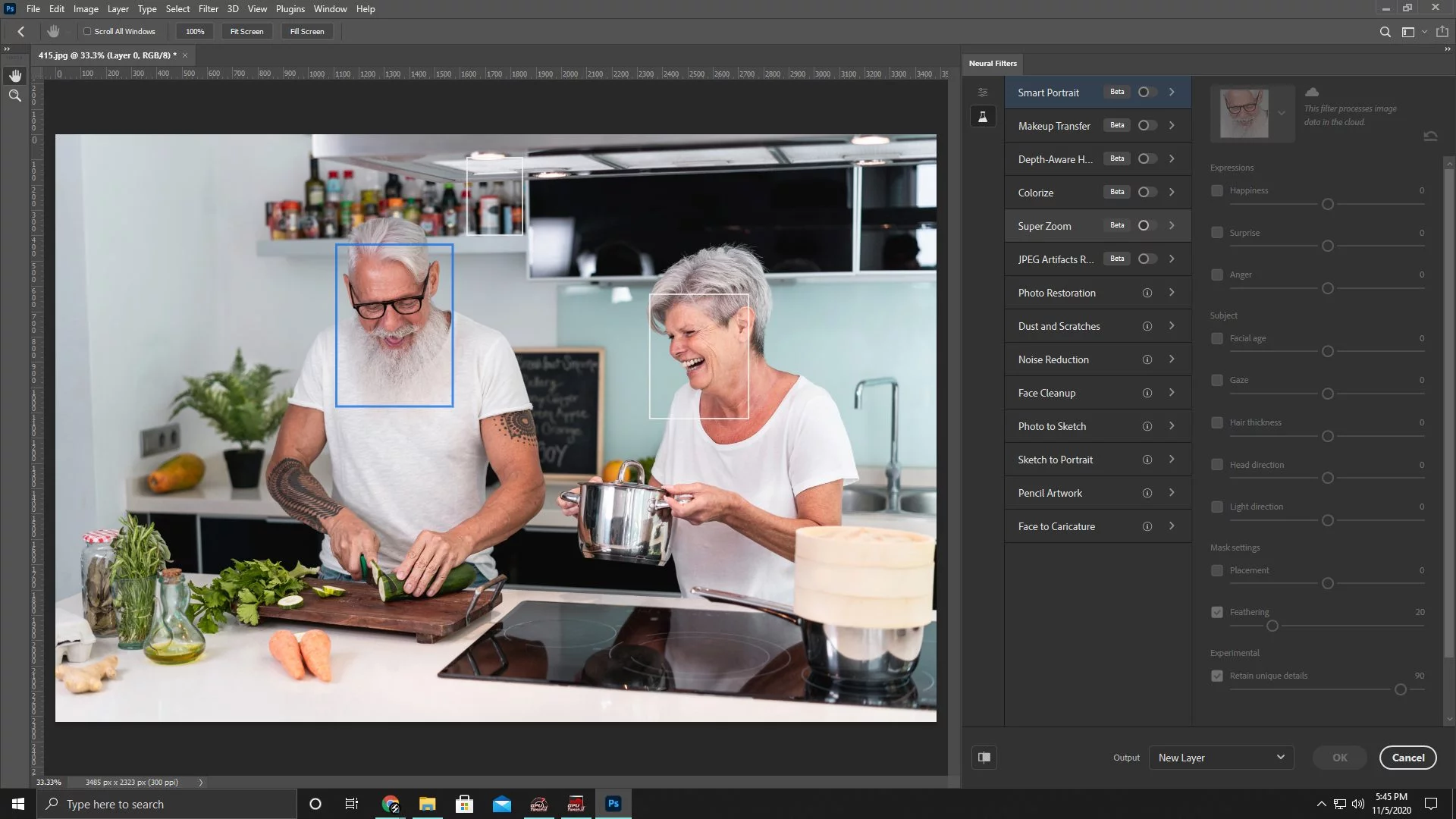Uncheck Retain unique details checkbox

(x=1217, y=676)
